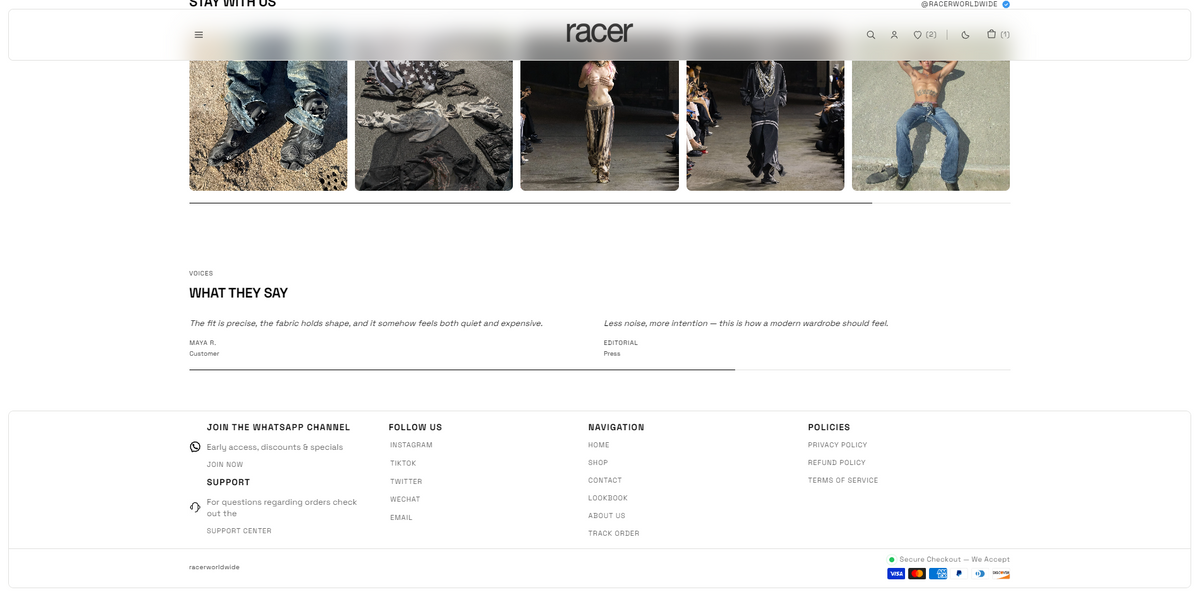Click the Maya R. customer testimonial quote

click(366, 324)
